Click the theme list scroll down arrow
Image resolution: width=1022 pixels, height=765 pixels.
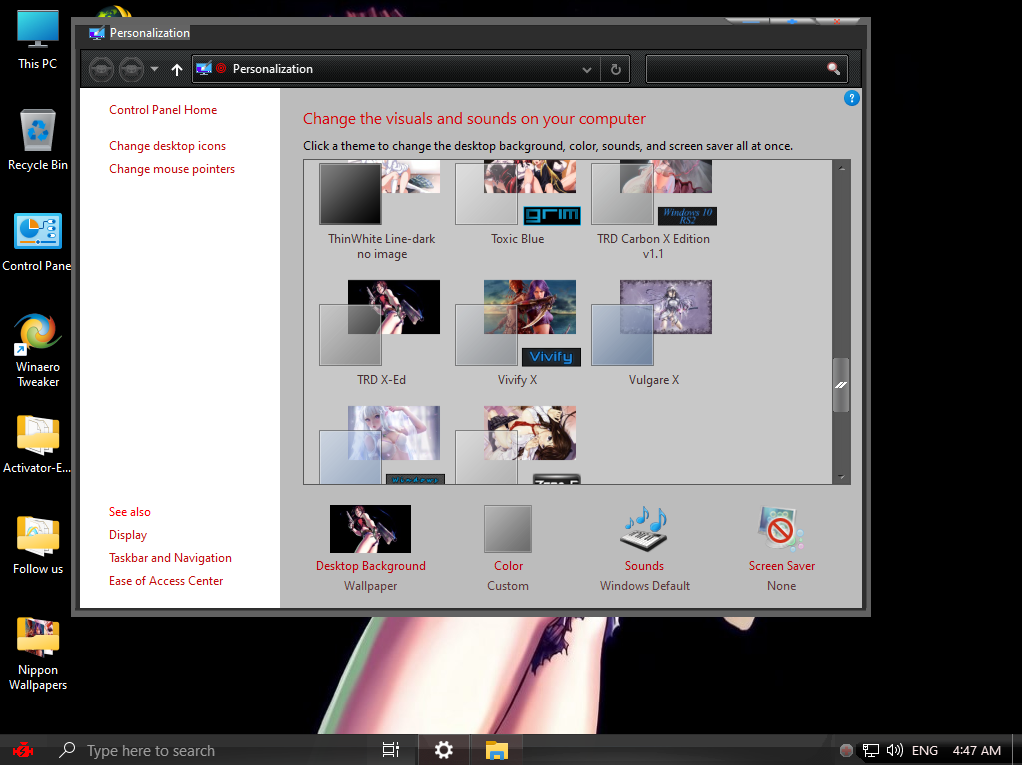click(x=841, y=476)
